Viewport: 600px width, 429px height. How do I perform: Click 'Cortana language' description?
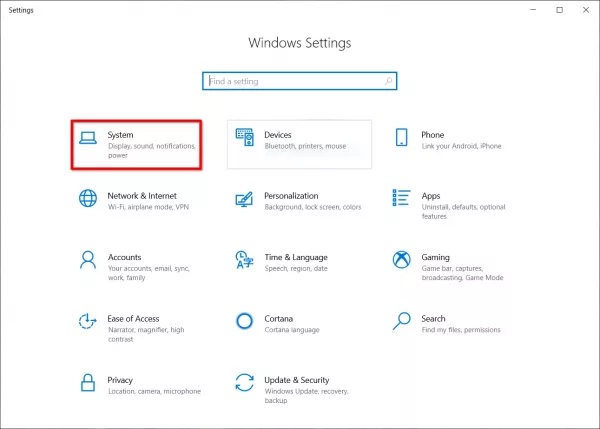click(292, 330)
